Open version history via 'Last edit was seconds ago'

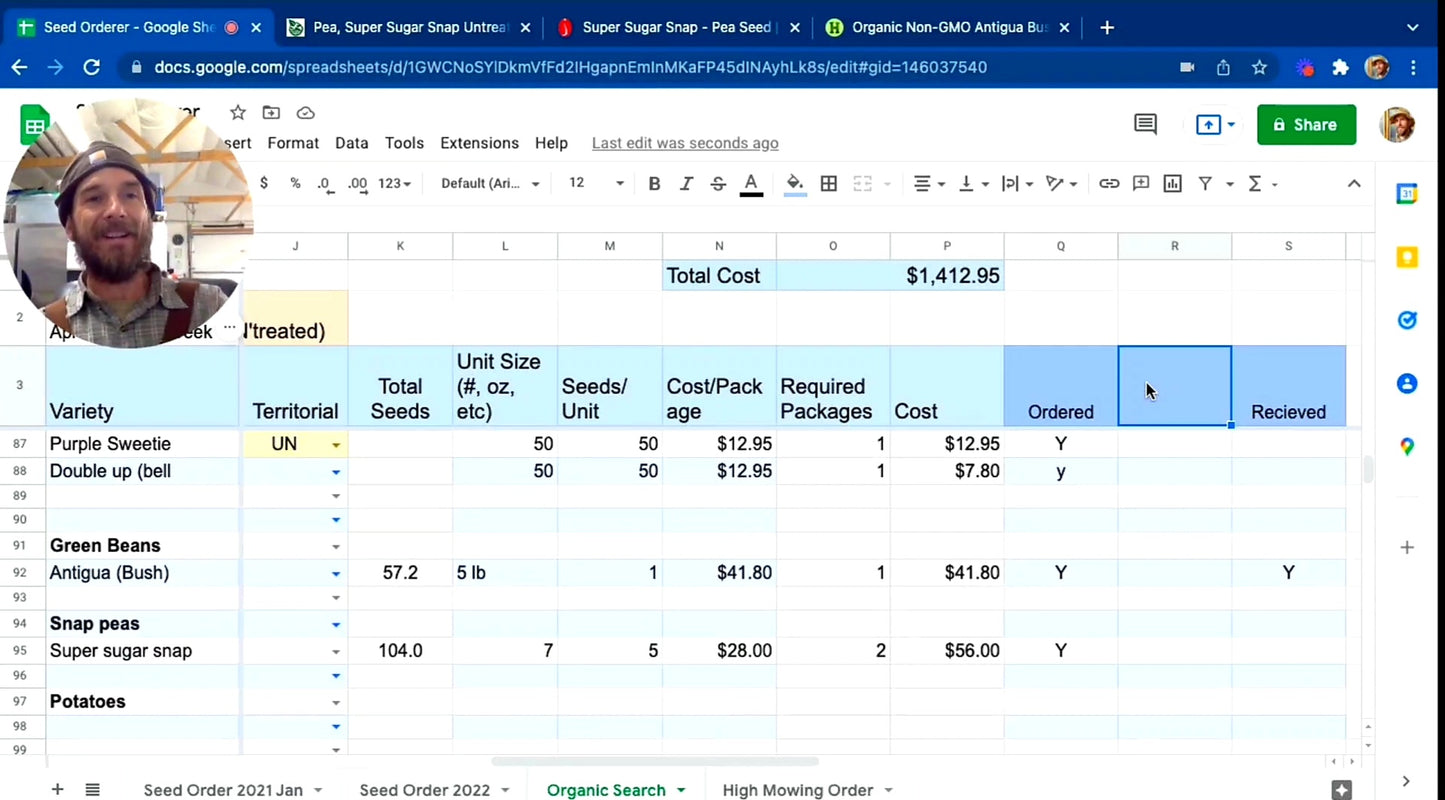pos(684,142)
